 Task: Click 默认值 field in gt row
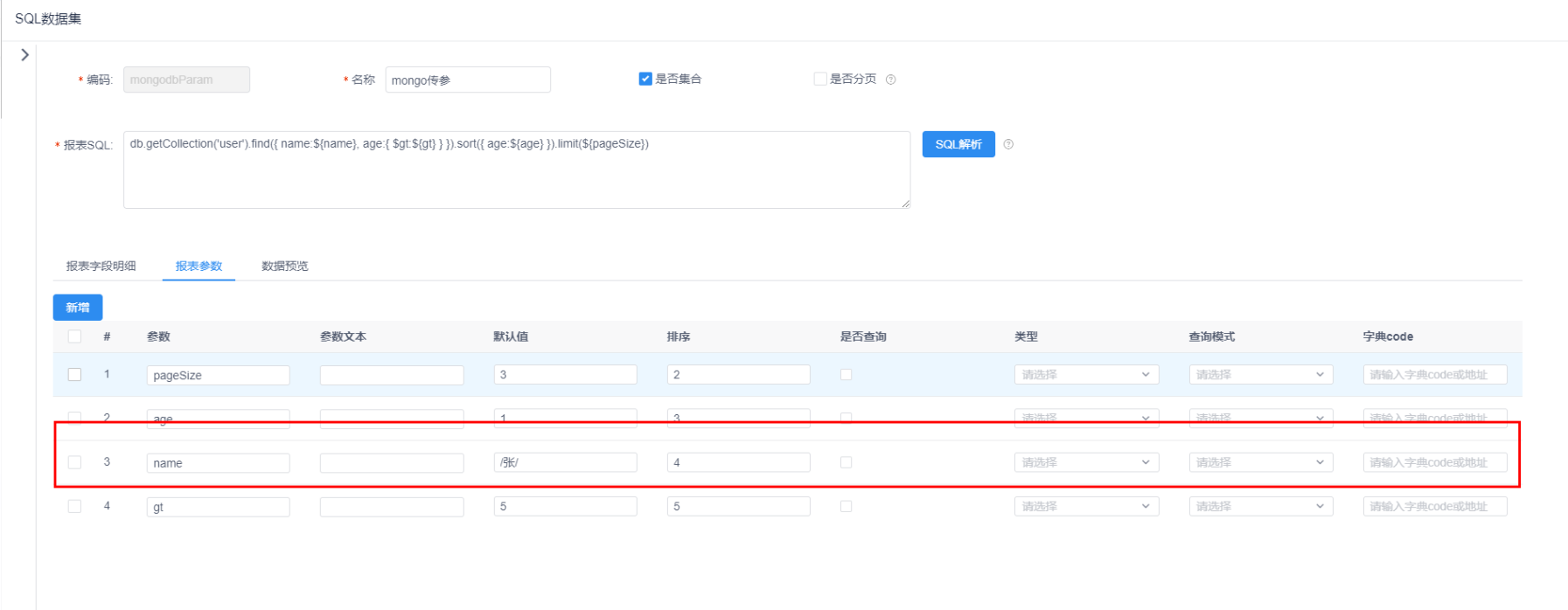[x=565, y=506]
